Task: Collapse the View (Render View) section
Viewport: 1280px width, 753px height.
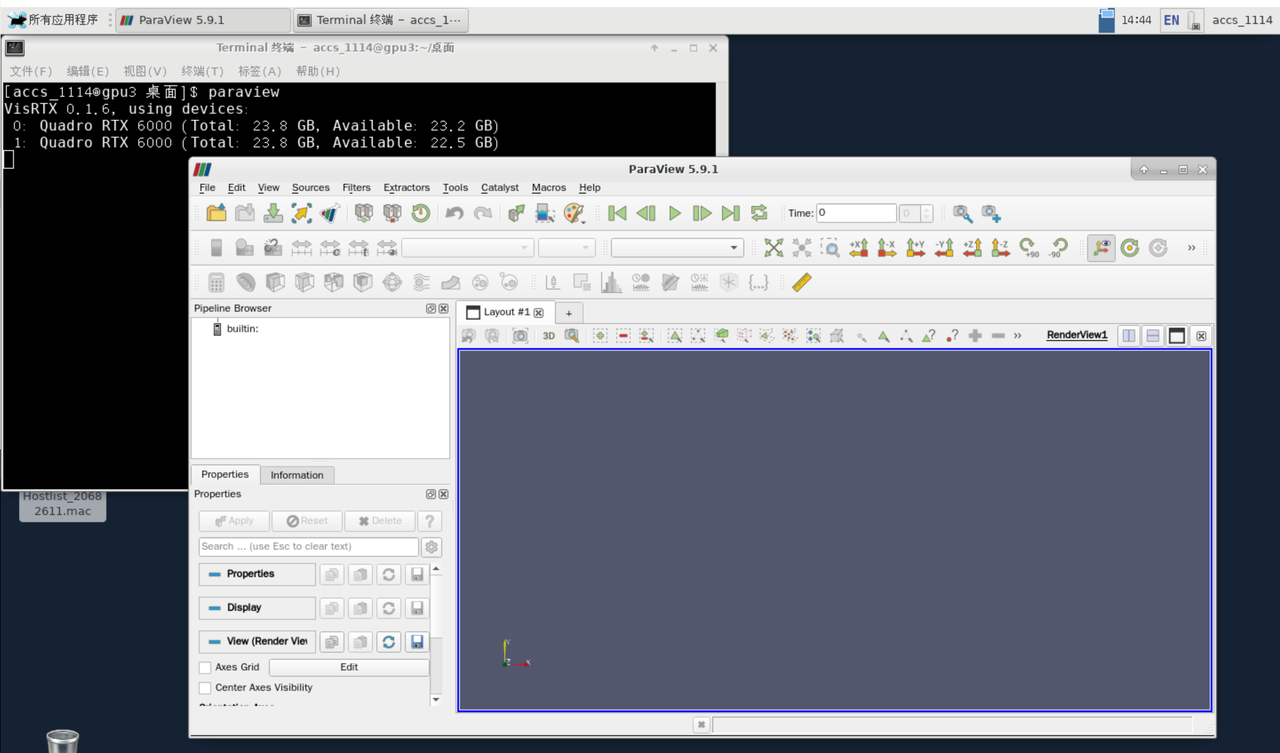Action: [257, 641]
